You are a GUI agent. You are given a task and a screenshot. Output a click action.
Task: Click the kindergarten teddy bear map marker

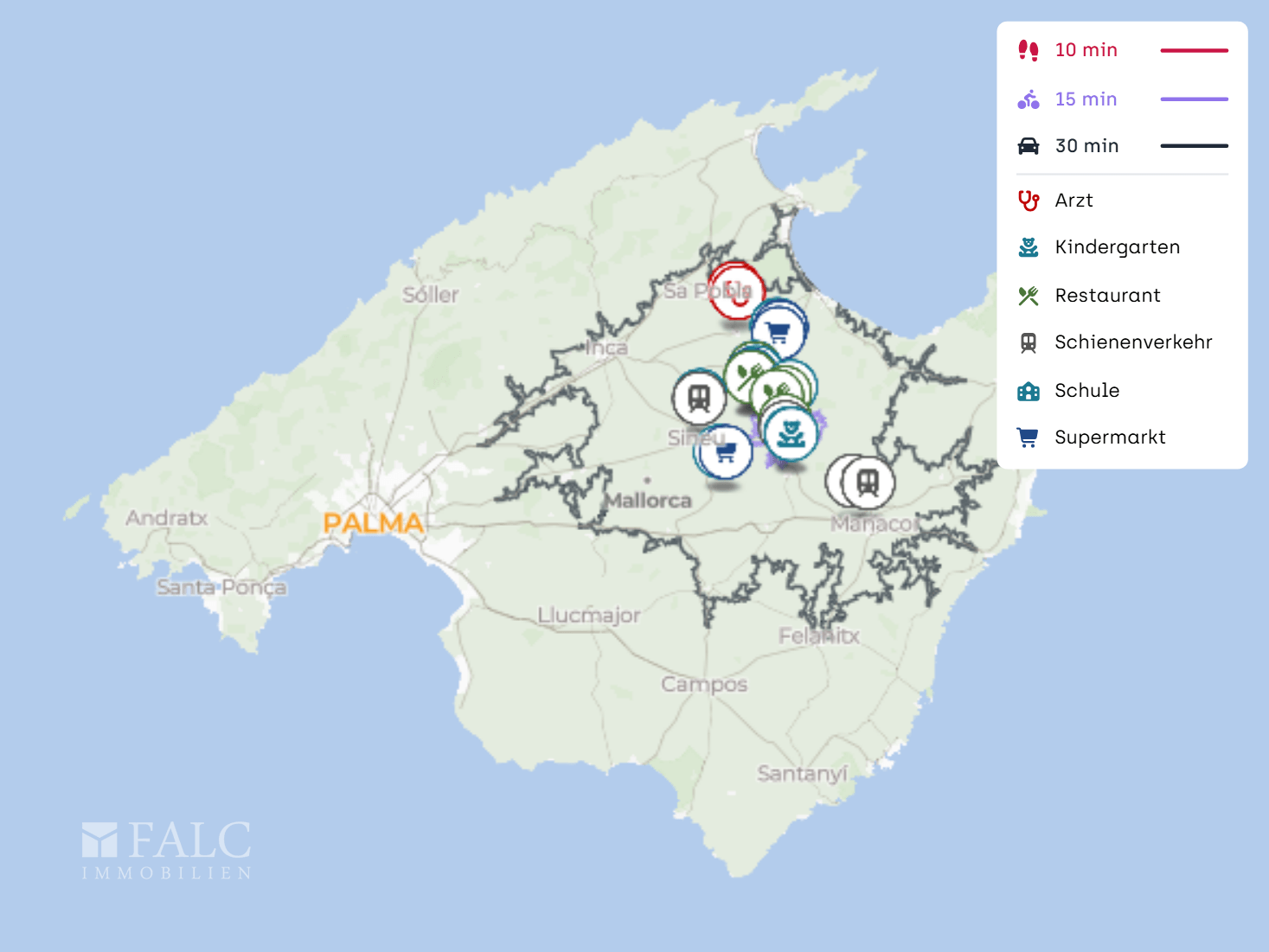pyautogui.click(x=791, y=432)
